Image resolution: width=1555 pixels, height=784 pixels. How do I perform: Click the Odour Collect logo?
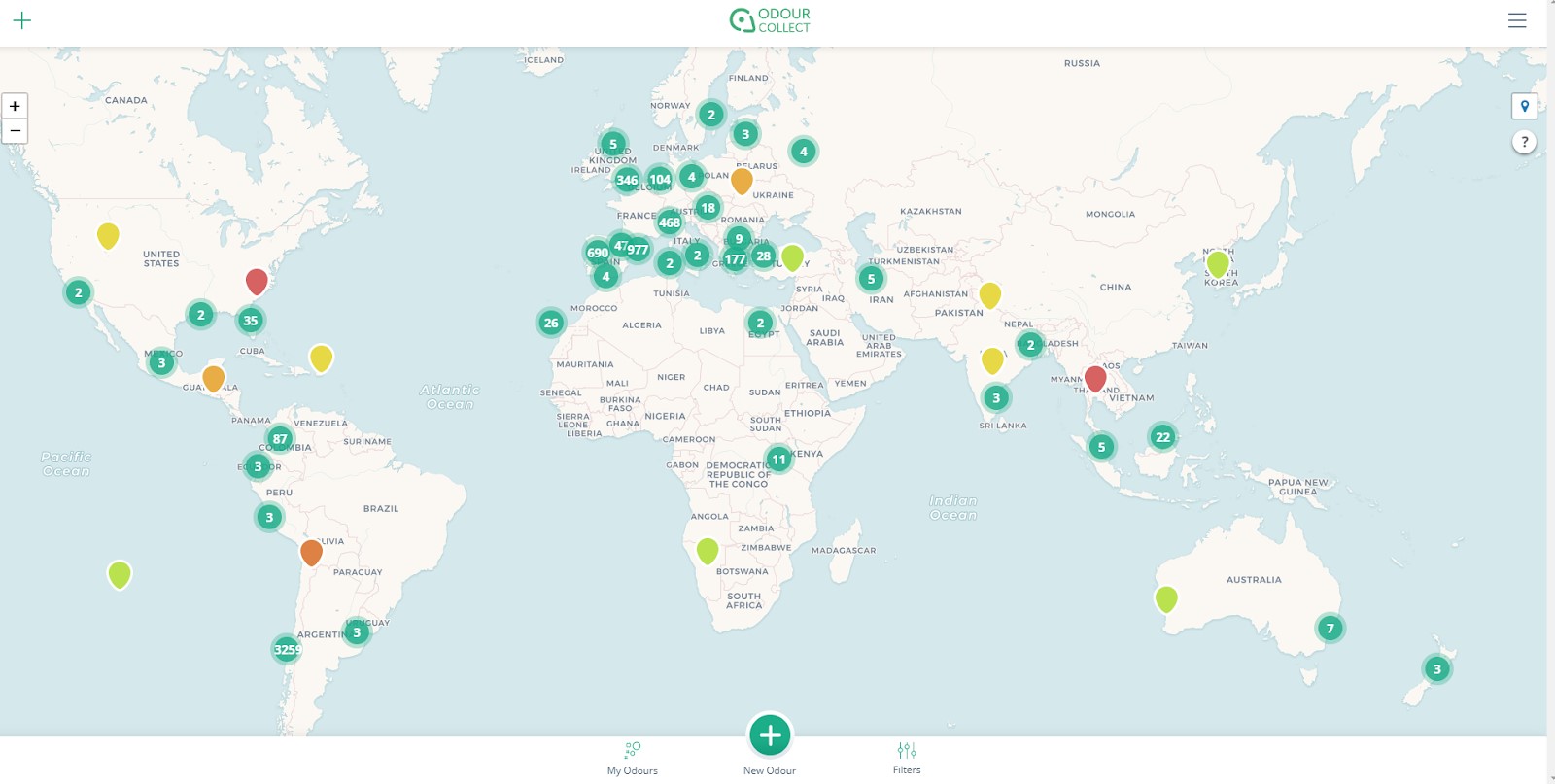[770, 20]
